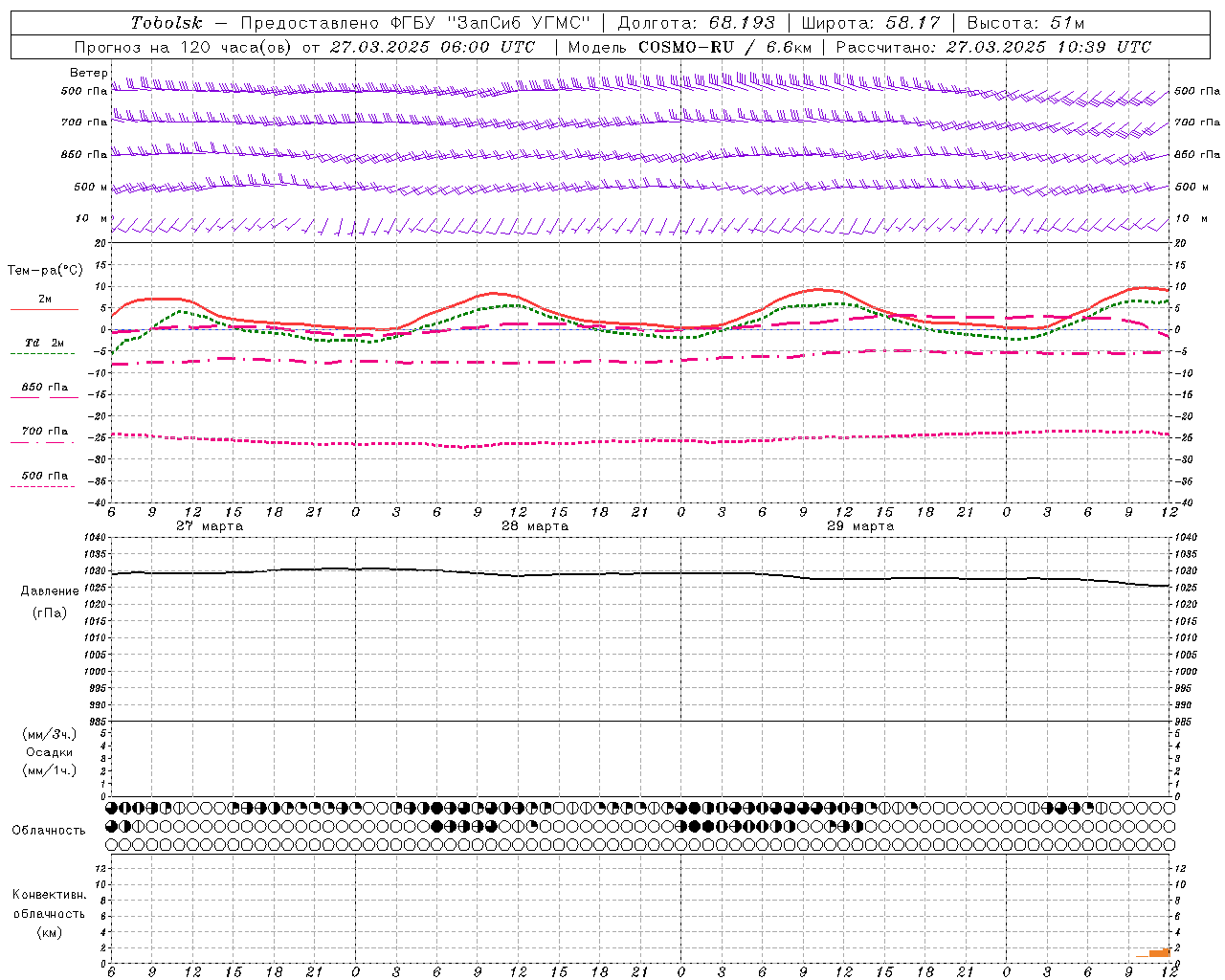1225x980 pixels.
Task: Click the Рассчитано: 27.03.2025 10:39 UTC timestamp
Action: (x=993, y=47)
